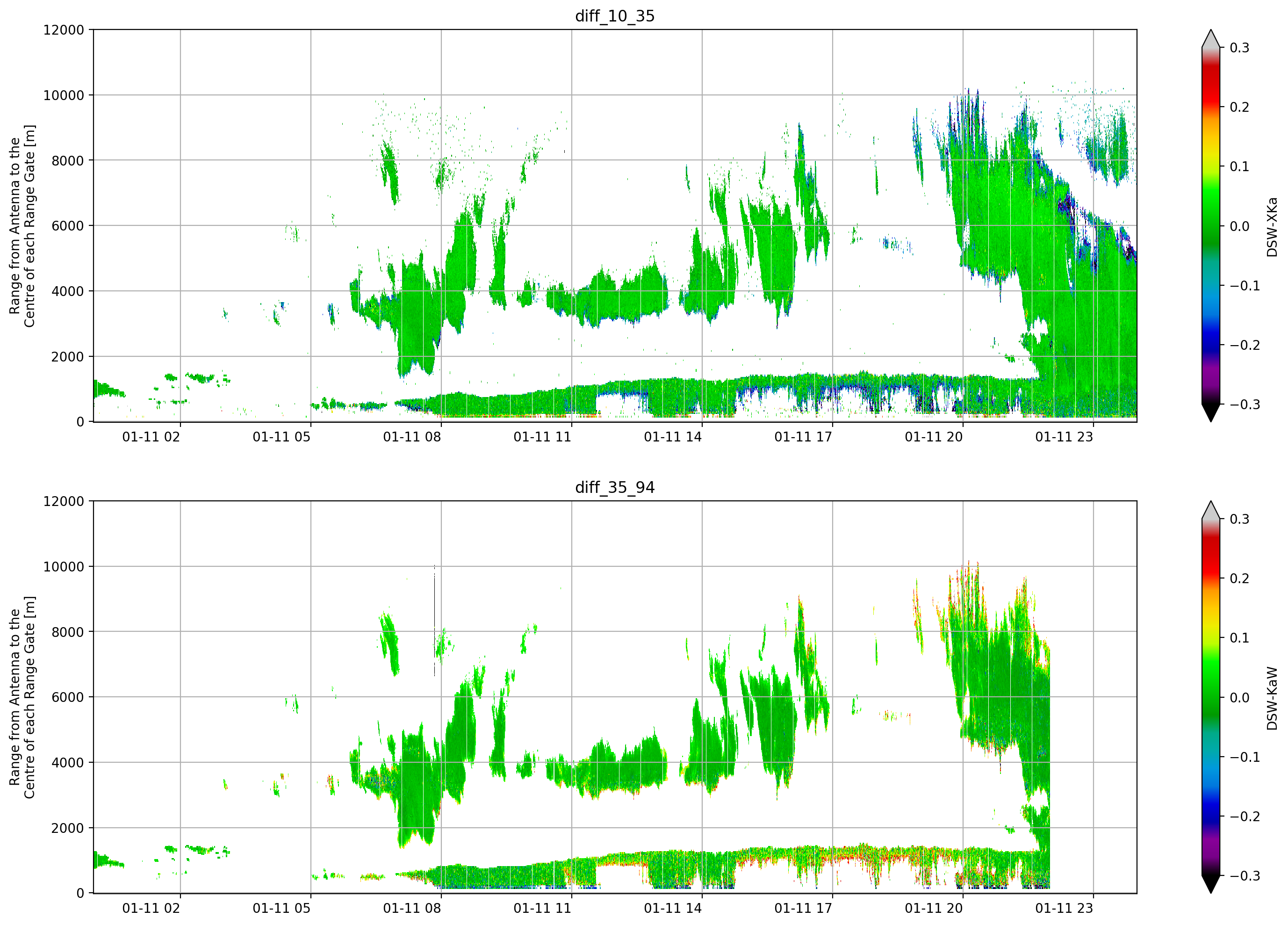Select x-tick "01-11 14" under the diff_10_35 plot
Image resolution: width=1288 pixels, height=925 pixels.
click(673, 437)
